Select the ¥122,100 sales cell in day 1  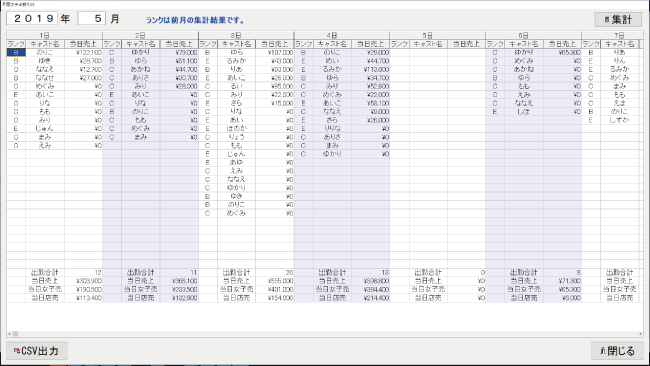[83, 53]
